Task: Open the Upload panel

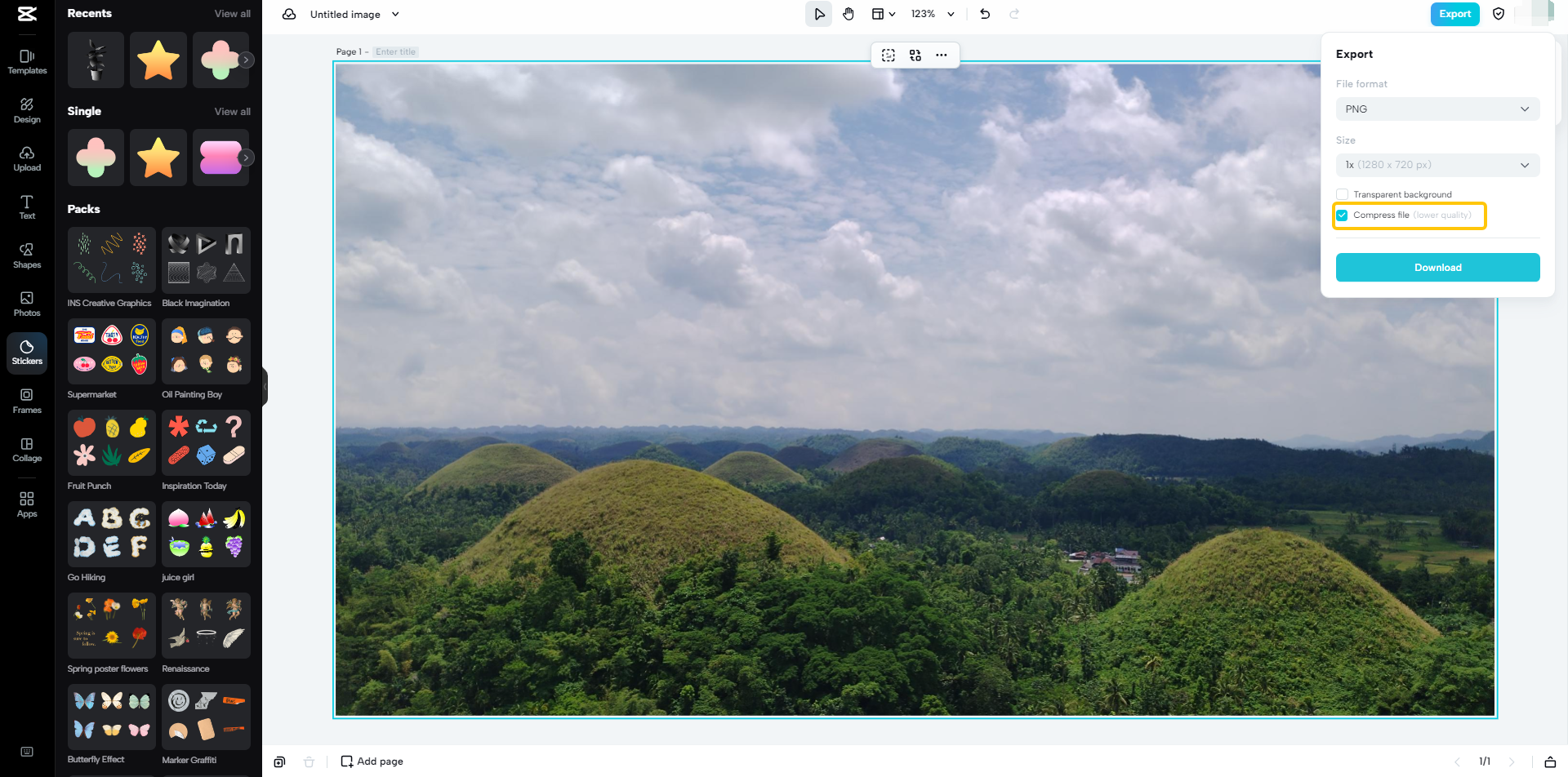Action: pos(27,159)
